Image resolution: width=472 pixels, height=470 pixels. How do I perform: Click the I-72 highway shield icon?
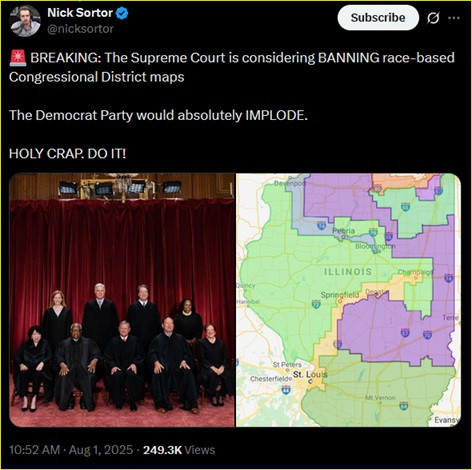click(316, 304)
